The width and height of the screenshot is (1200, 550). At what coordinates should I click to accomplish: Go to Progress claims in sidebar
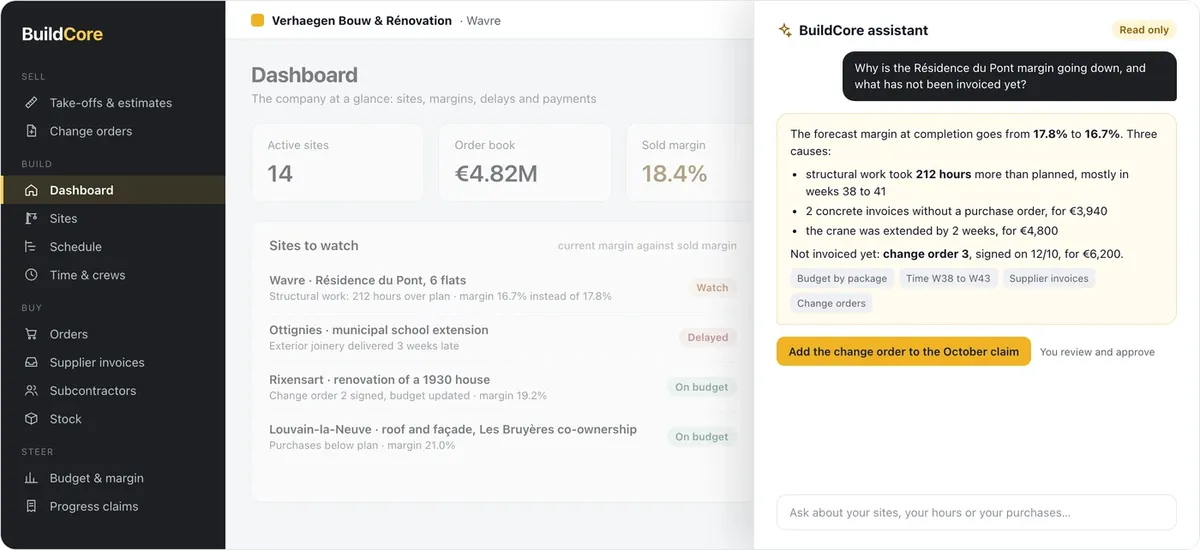tap(112, 506)
